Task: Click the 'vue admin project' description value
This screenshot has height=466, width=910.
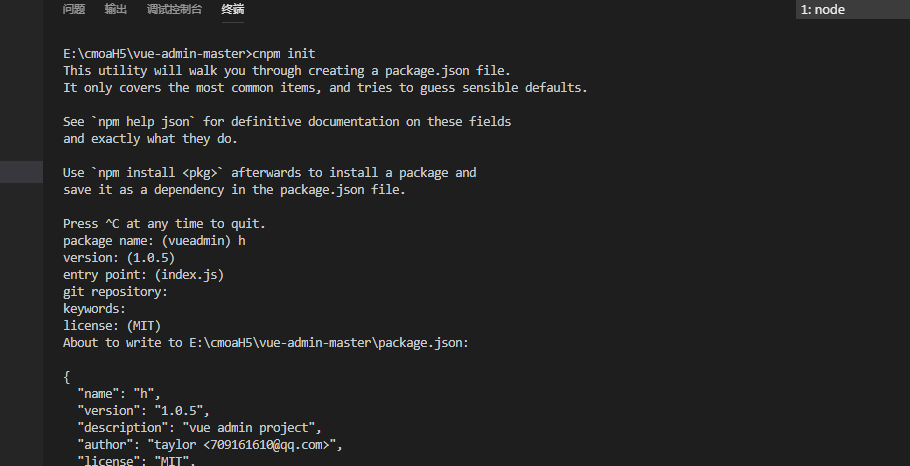Action: (252, 428)
